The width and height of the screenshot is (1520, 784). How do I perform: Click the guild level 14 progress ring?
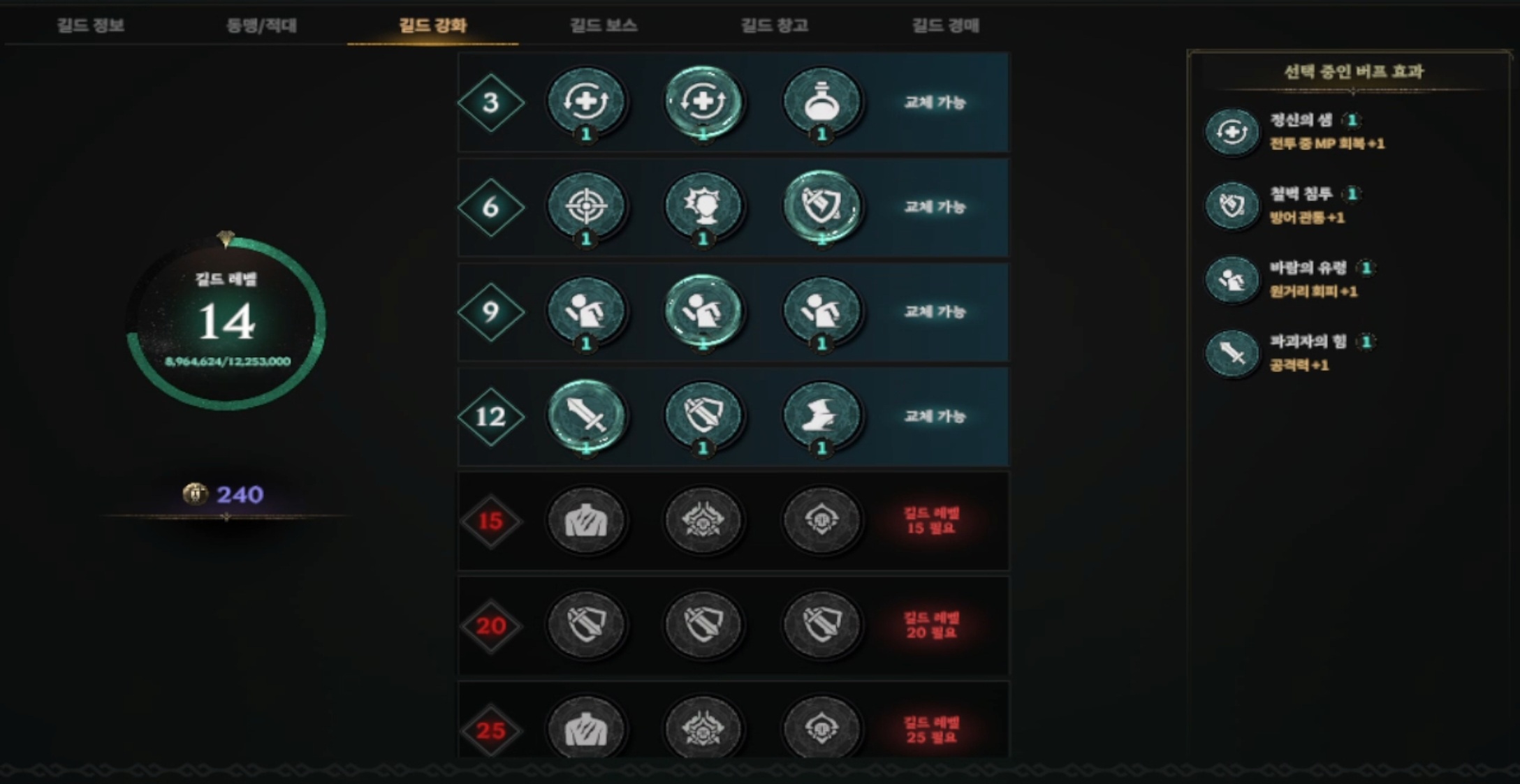(x=226, y=323)
